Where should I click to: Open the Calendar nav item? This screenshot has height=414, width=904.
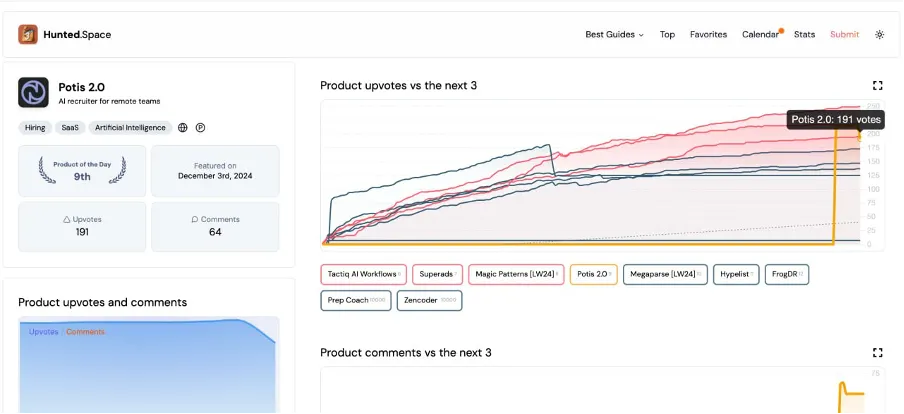[760, 35]
